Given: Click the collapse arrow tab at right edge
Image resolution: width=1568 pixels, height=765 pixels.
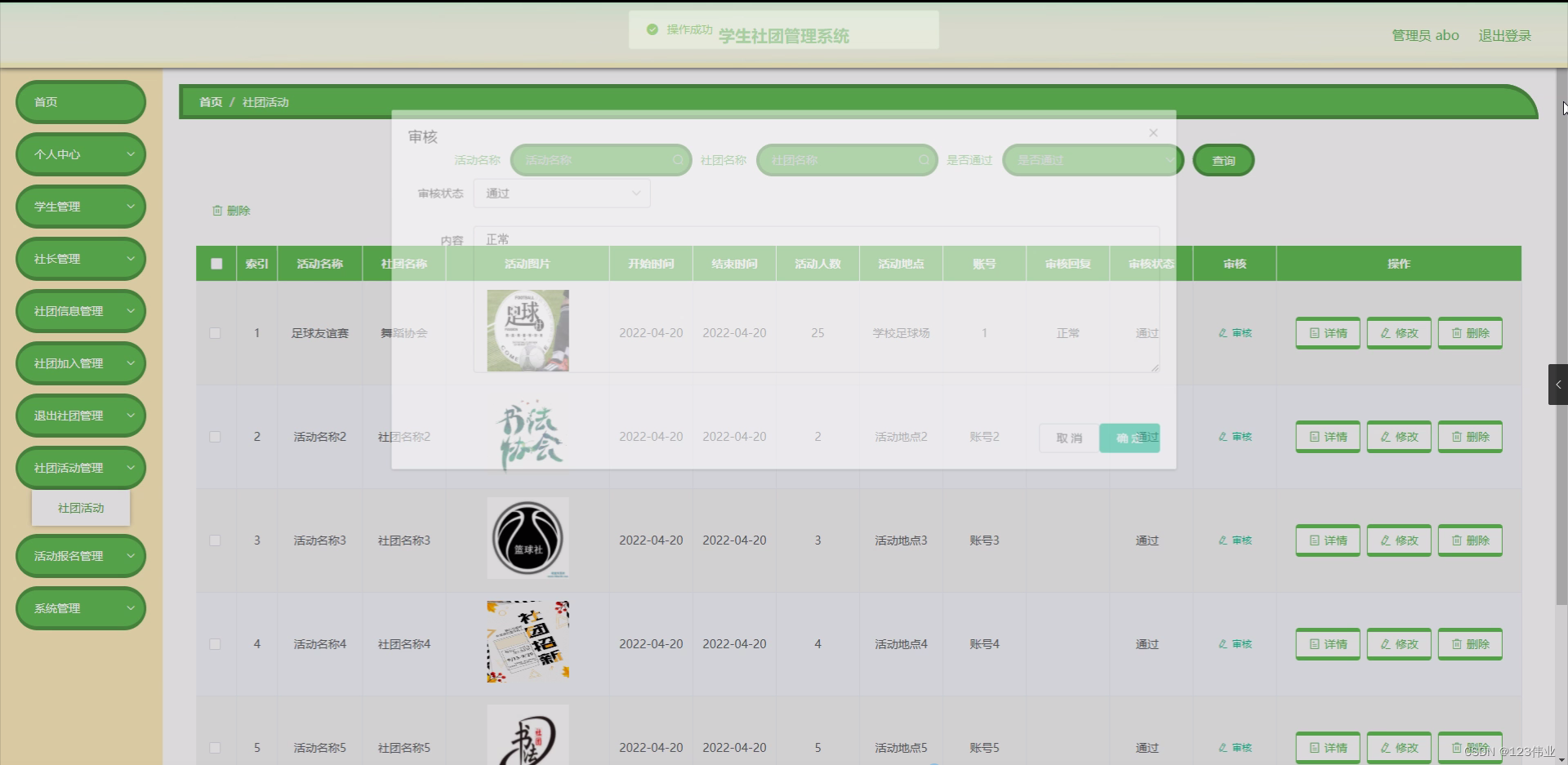Looking at the screenshot, I should (x=1558, y=385).
